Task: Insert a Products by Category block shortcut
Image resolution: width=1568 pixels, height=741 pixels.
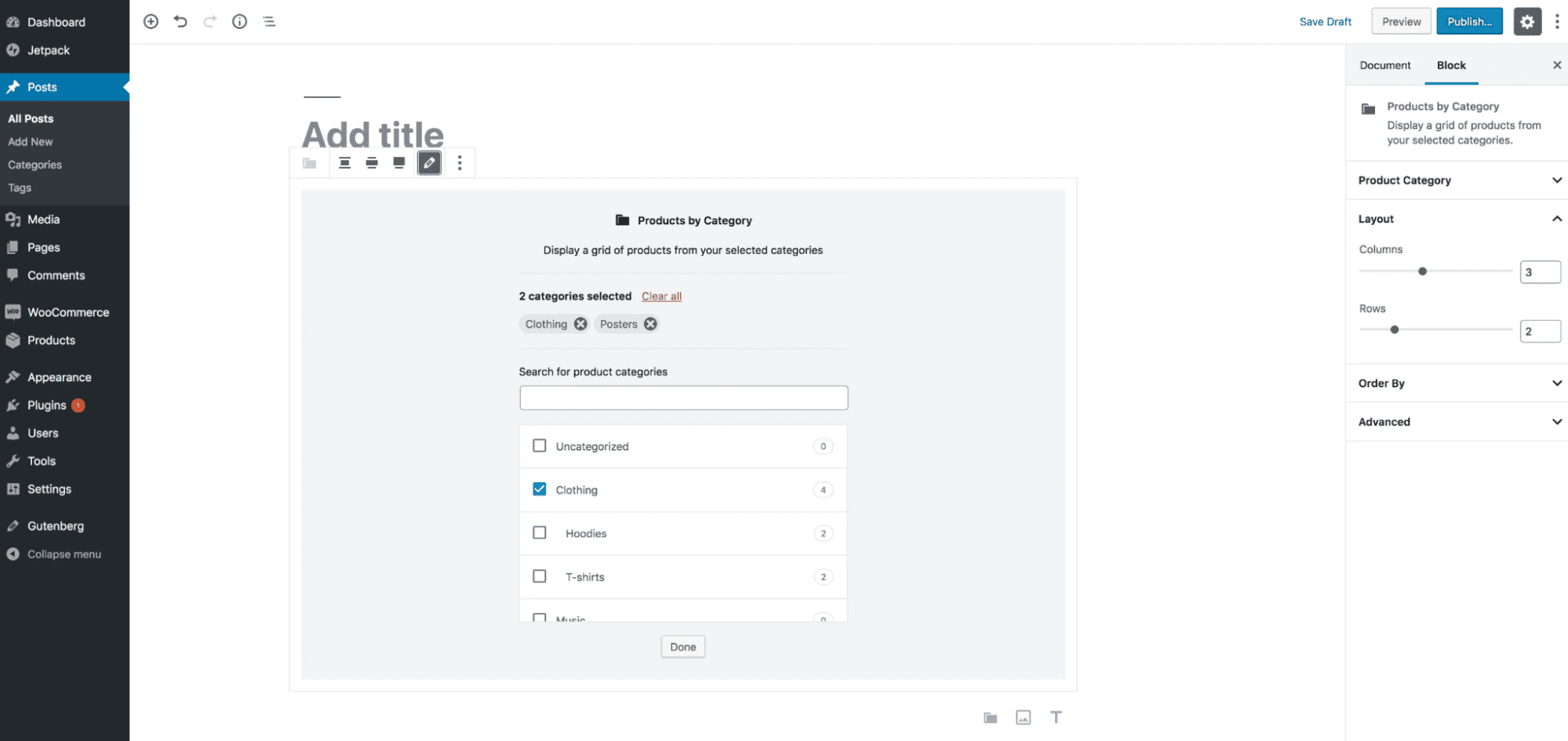Action: pyautogui.click(x=991, y=717)
